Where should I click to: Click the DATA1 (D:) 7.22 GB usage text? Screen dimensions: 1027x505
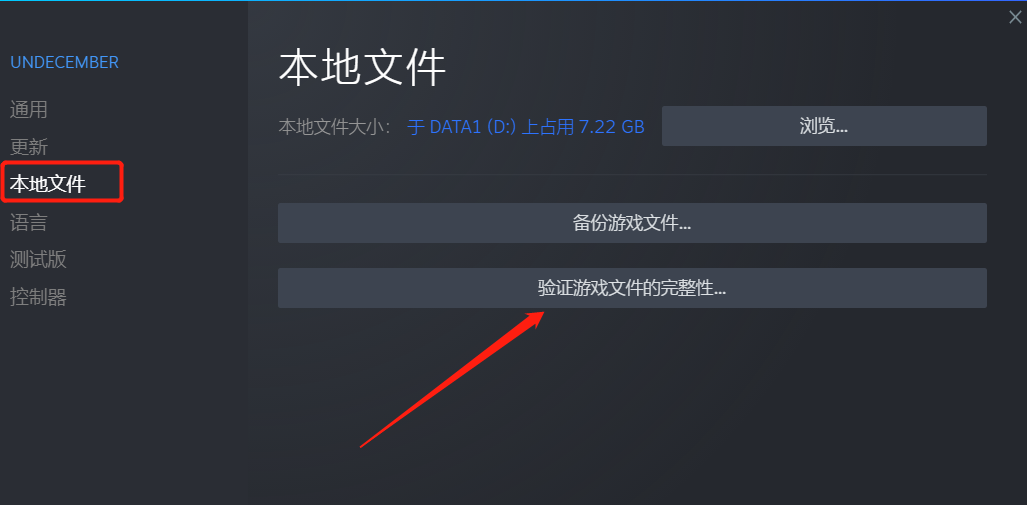pos(526,126)
